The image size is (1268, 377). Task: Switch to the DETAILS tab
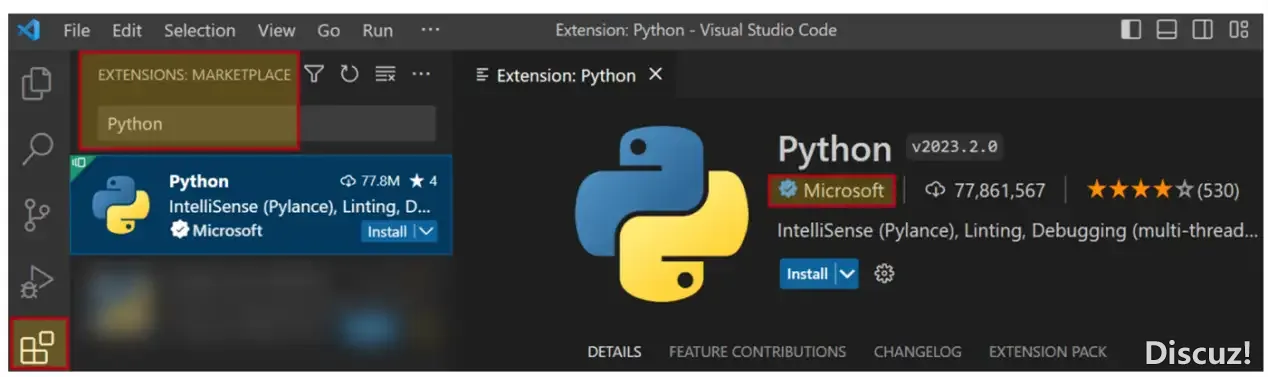coord(614,352)
